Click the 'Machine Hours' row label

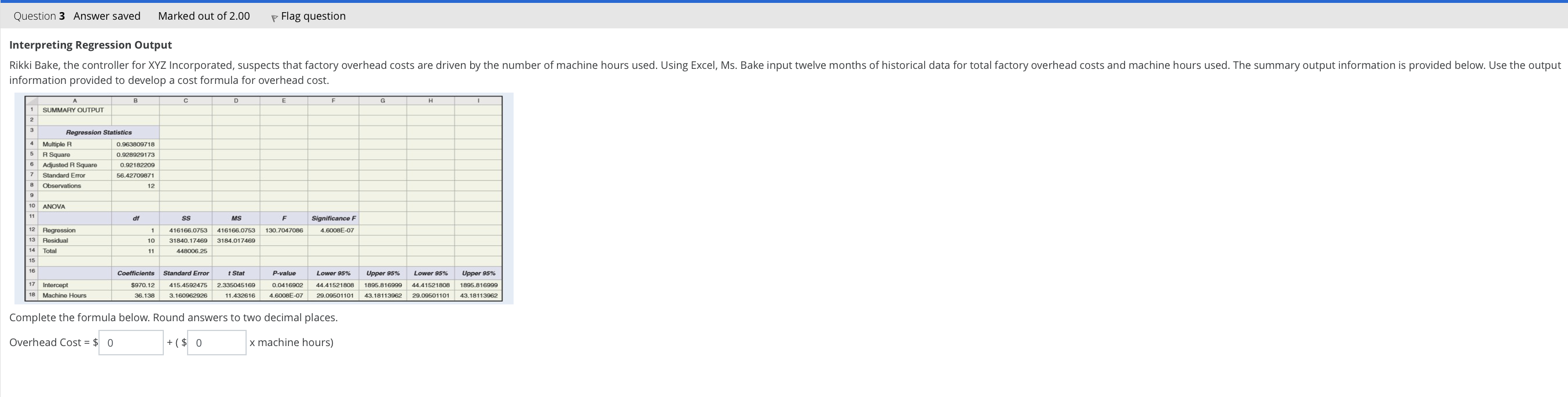click(x=64, y=296)
